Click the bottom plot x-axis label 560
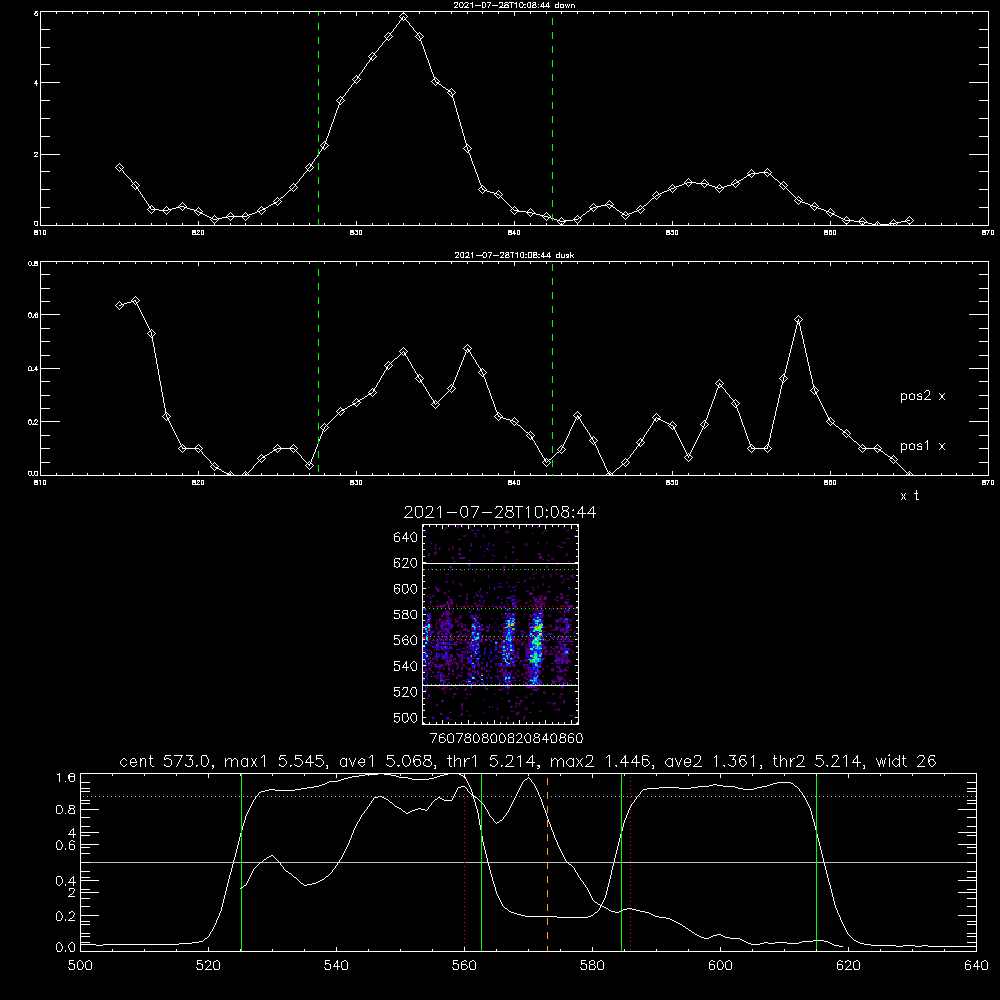The image size is (1000, 1000). click(x=464, y=966)
